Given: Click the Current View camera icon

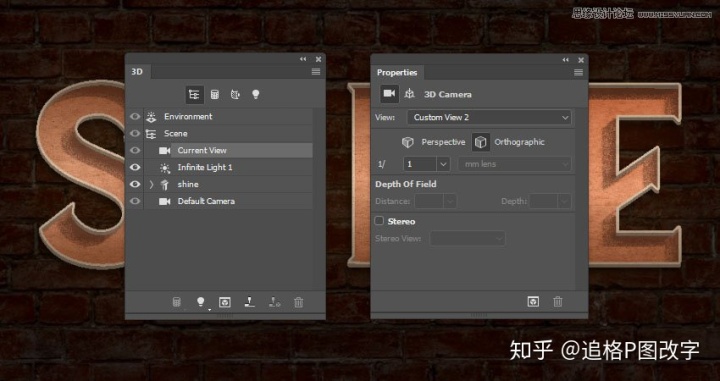Looking at the screenshot, I should [x=164, y=151].
